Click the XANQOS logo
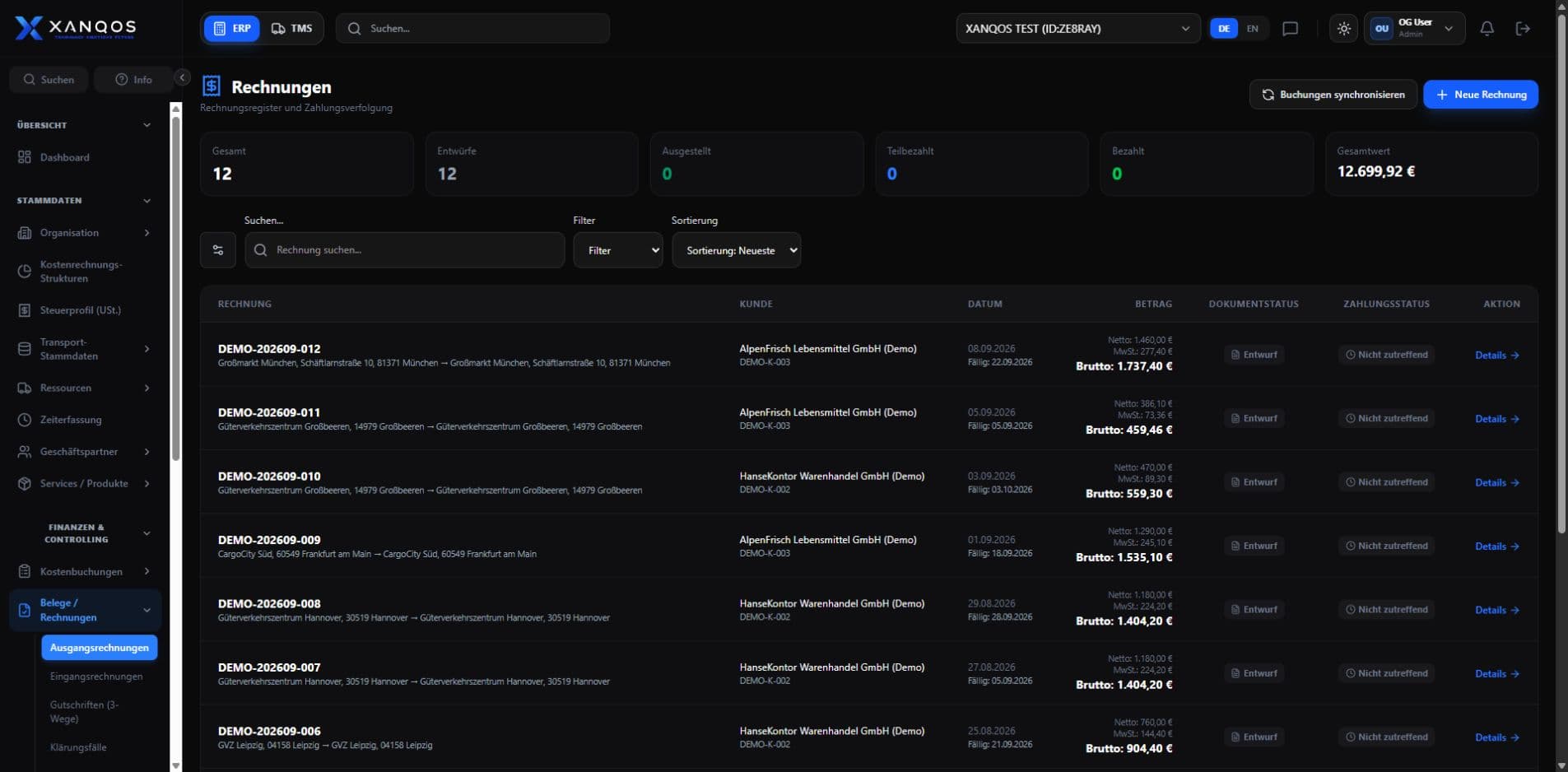1568x772 pixels. (75, 28)
